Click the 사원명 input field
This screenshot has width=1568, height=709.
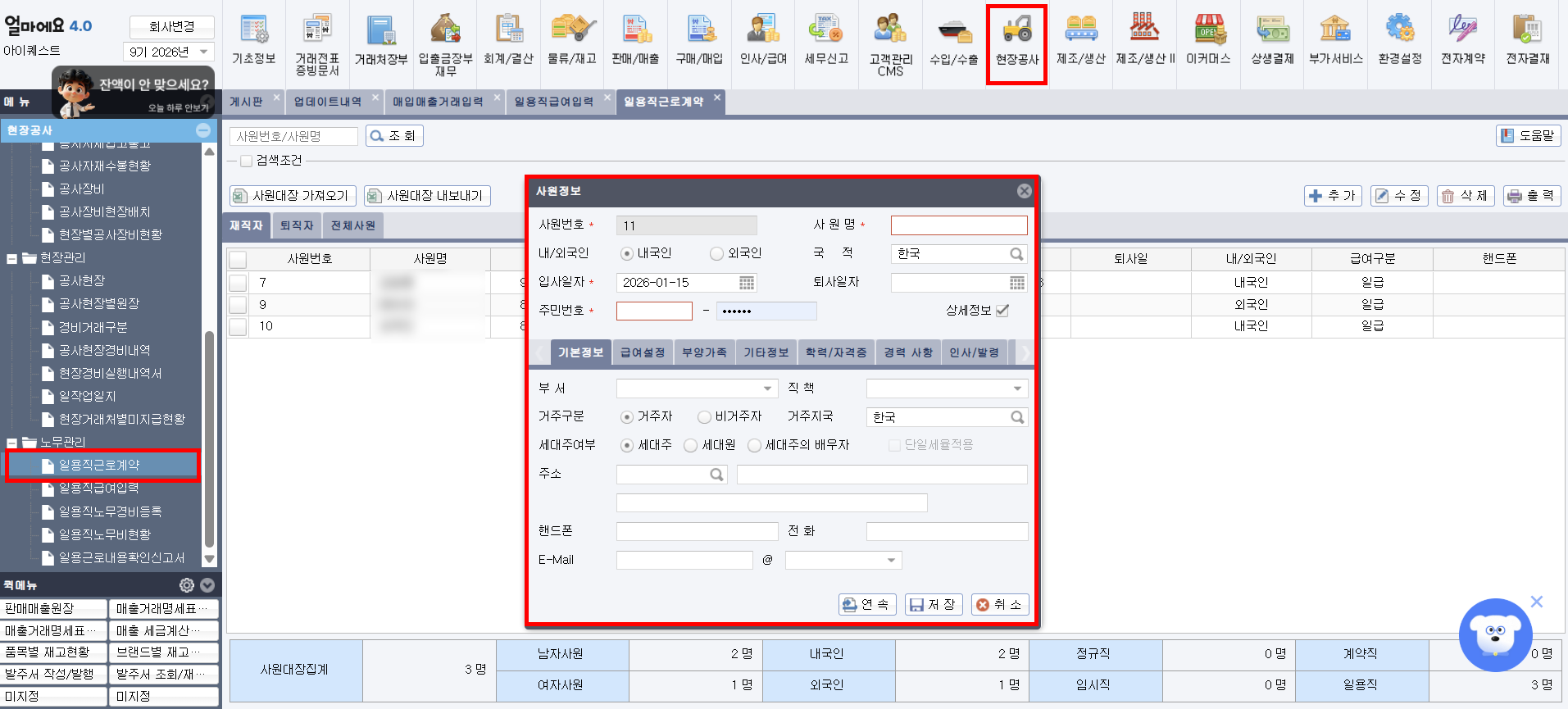[x=959, y=225]
